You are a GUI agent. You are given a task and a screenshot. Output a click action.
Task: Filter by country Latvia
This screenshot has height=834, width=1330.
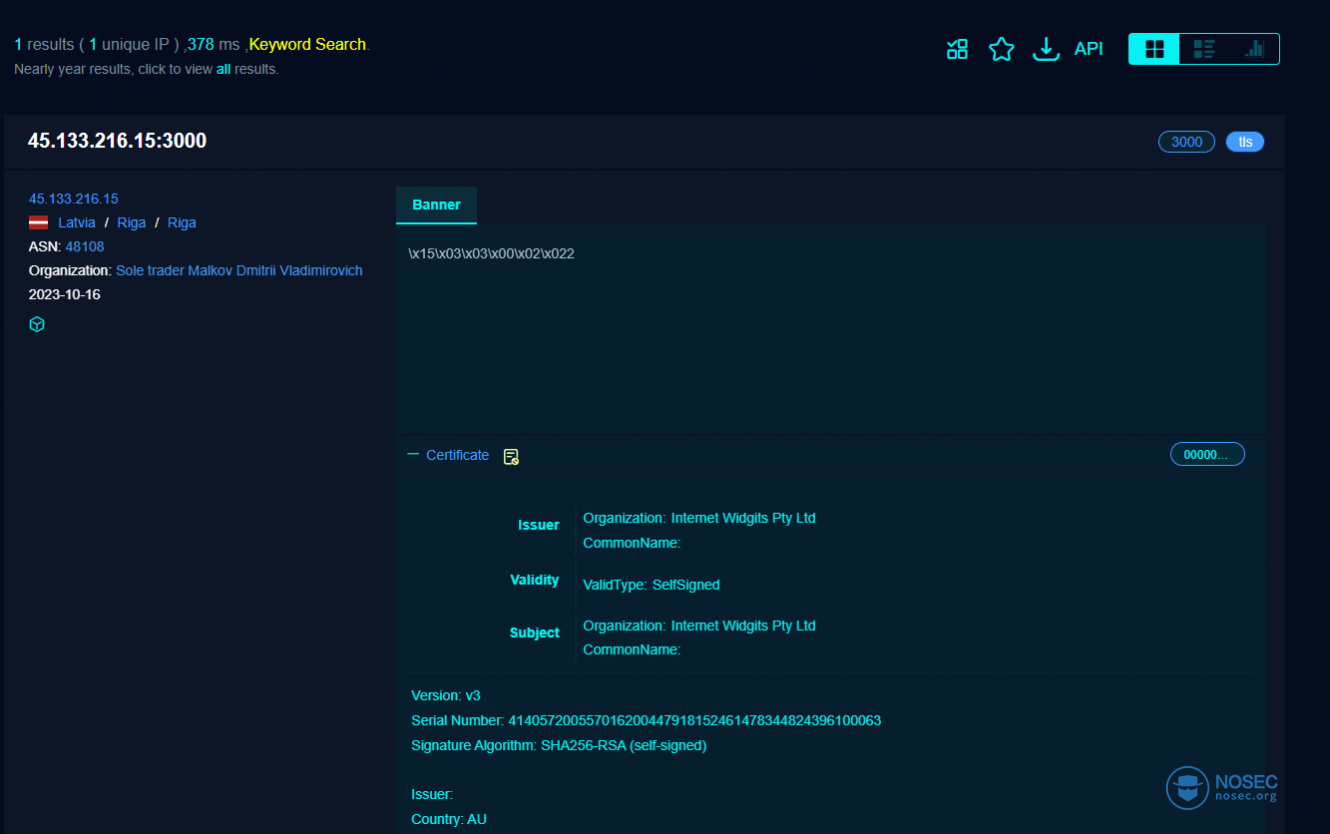pos(77,223)
